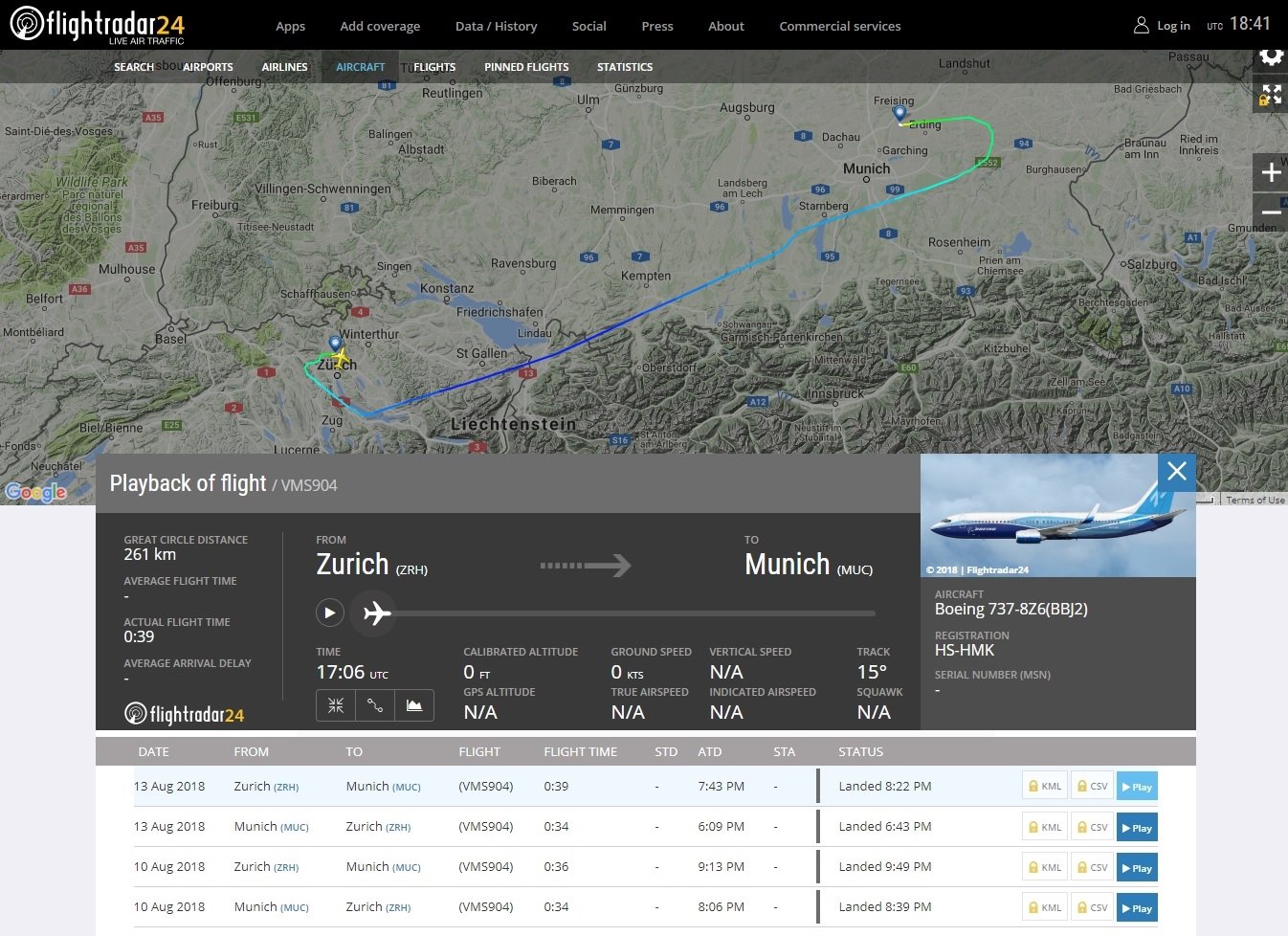Center map on aircraft icon

pyautogui.click(x=336, y=705)
